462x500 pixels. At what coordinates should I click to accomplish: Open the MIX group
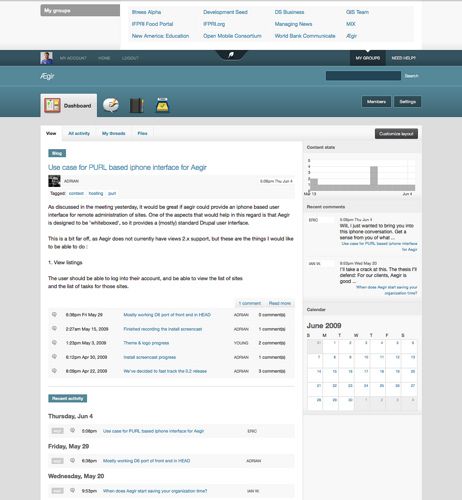coord(351,24)
